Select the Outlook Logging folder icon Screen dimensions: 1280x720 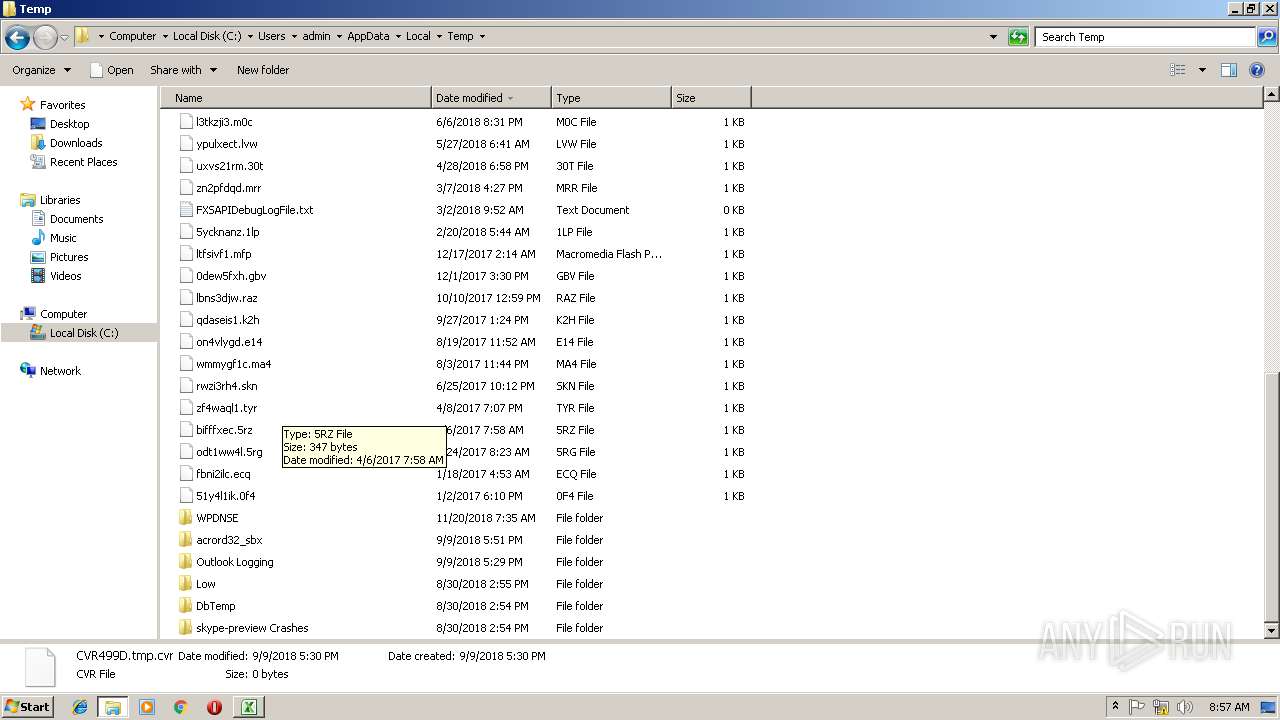(x=185, y=562)
